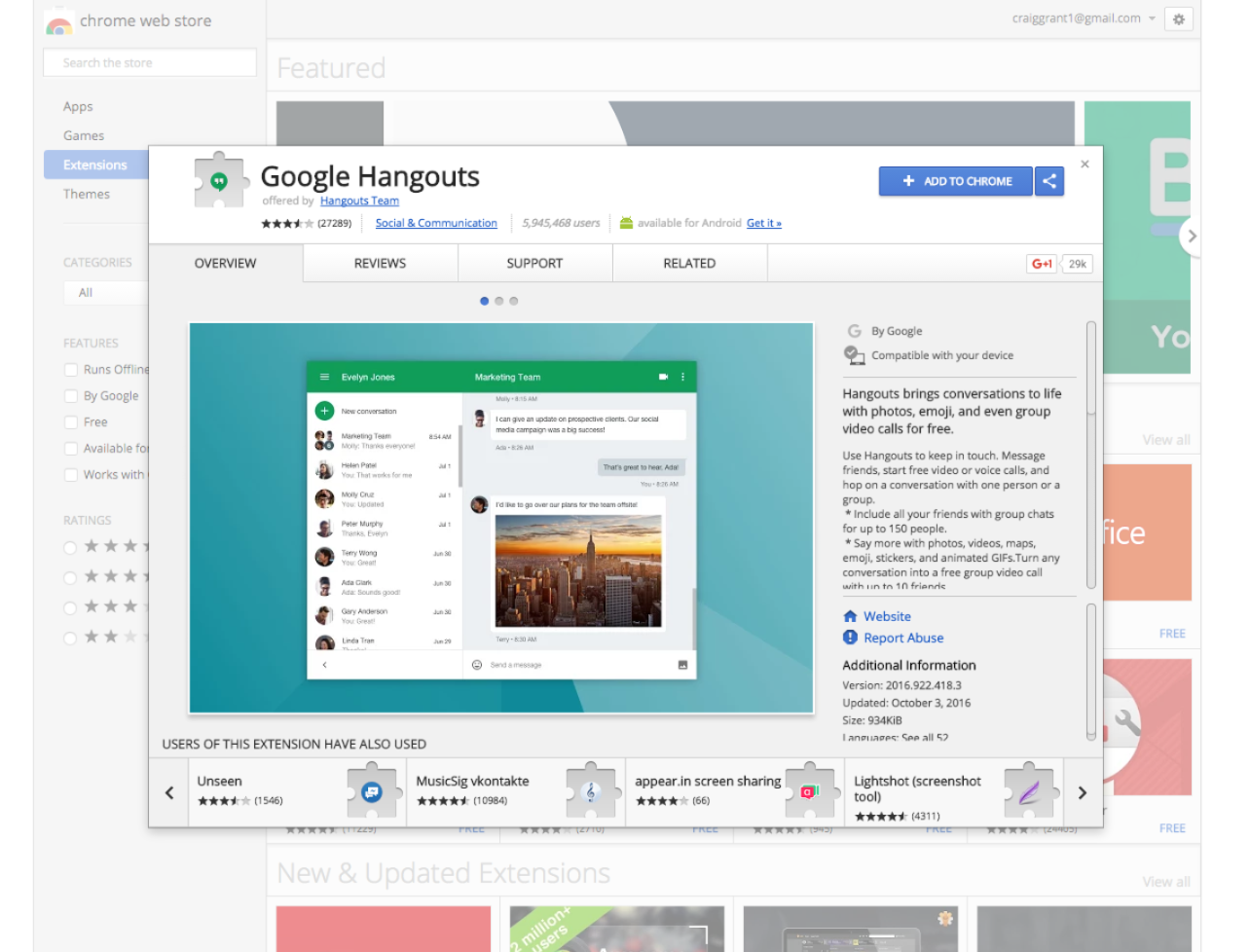Click the additional information scrollbar
1250x952 pixels.
pos(1091,673)
